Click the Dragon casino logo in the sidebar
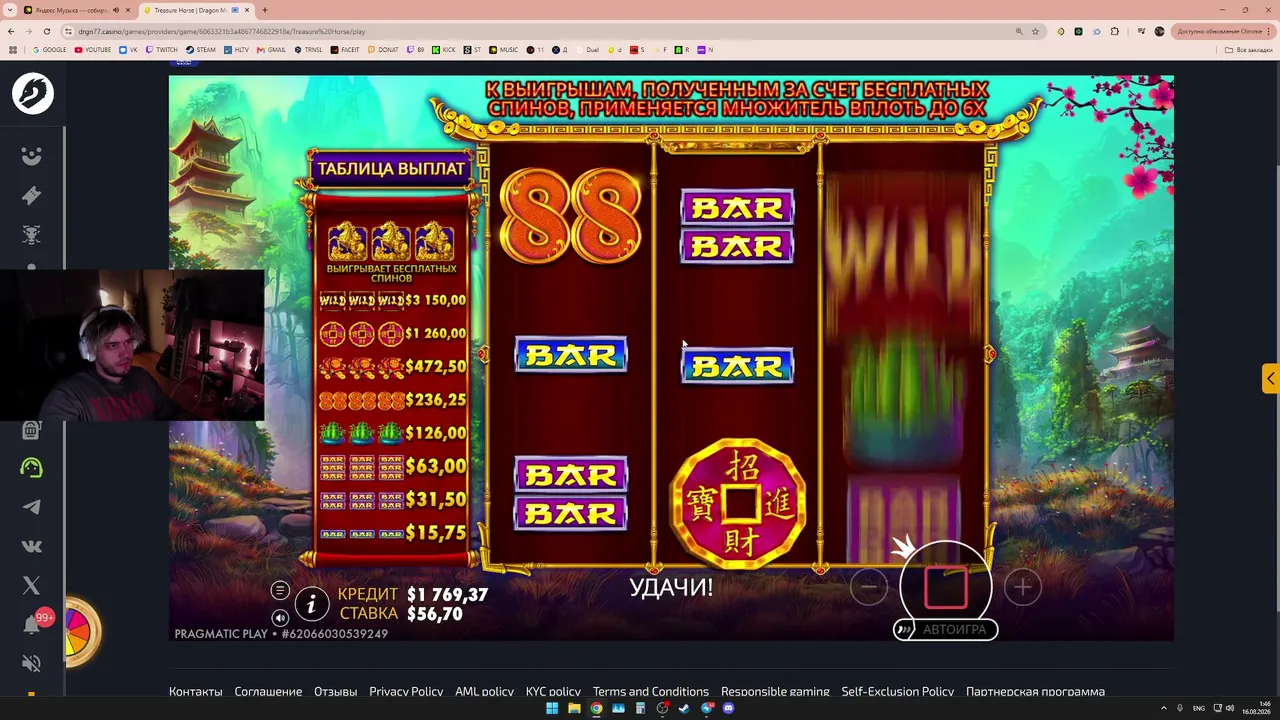Image resolution: width=1280 pixels, height=720 pixels. [x=33, y=93]
